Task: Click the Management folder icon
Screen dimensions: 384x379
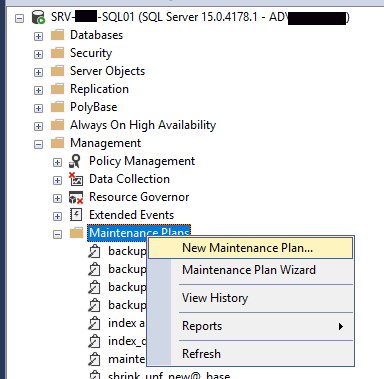Action: pyautogui.click(x=57, y=143)
